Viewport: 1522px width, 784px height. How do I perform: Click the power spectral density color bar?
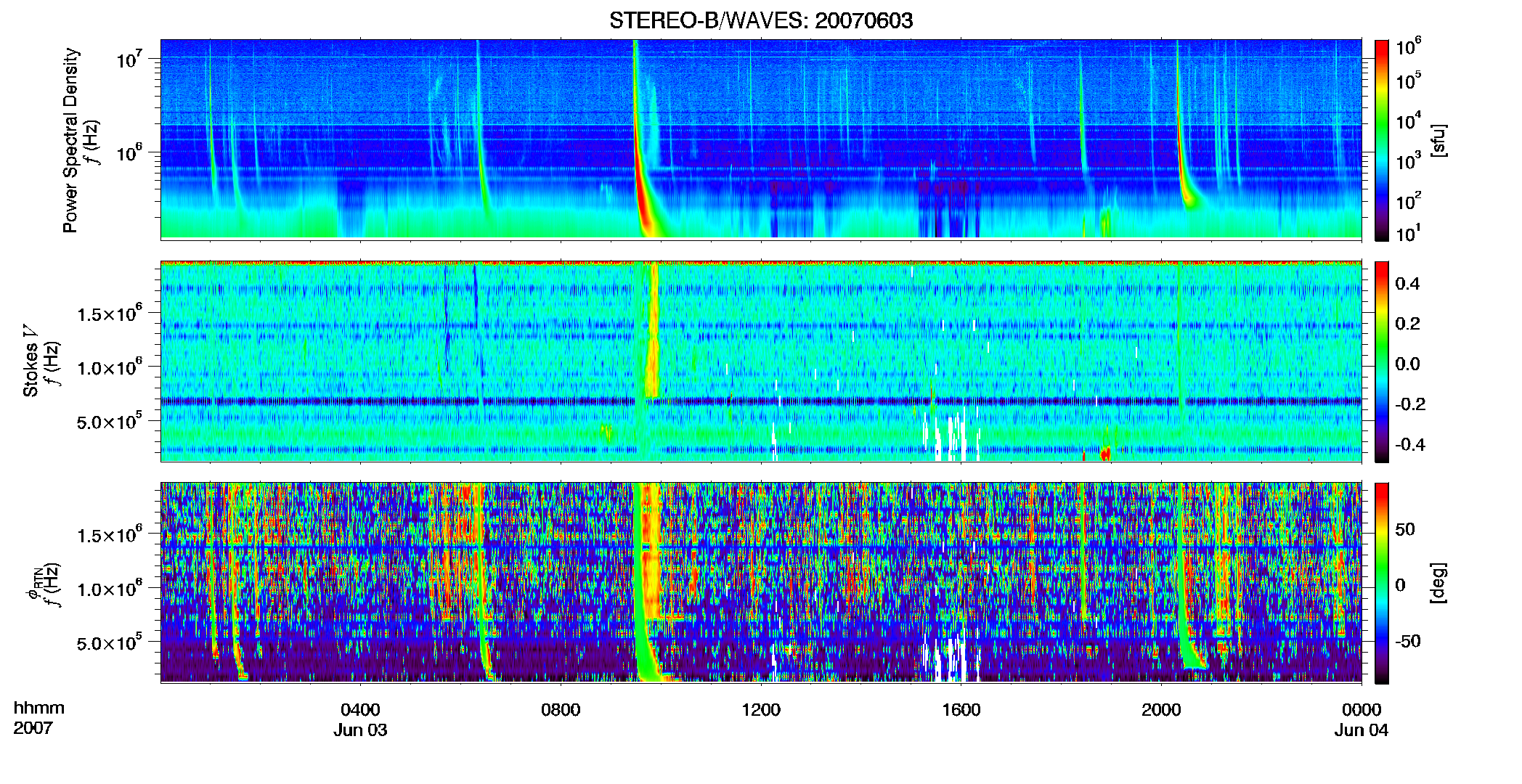pos(1381,139)
